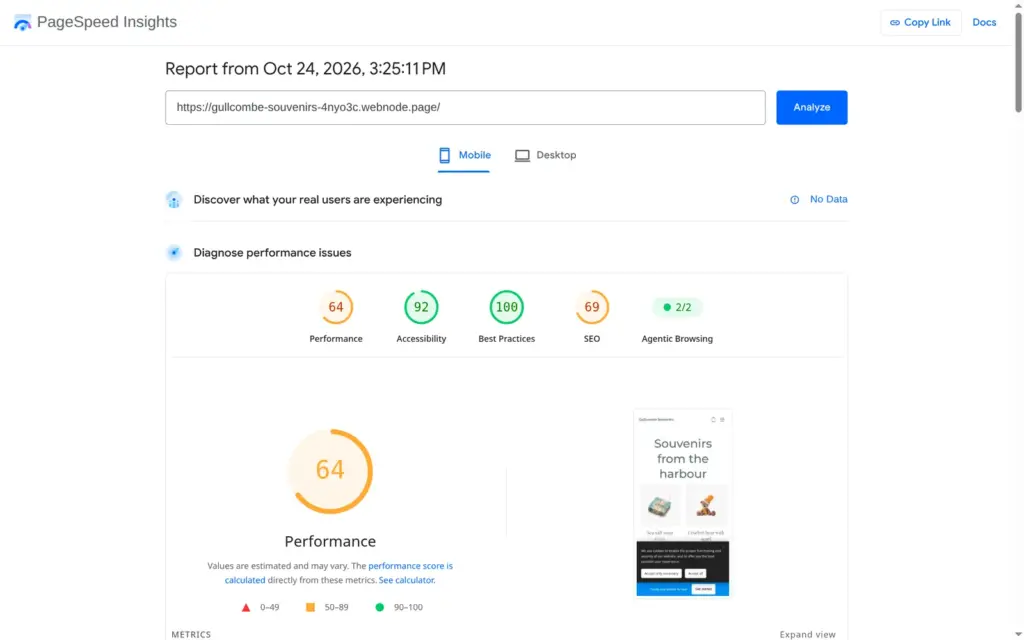The height and width of the screenshot is (640, 1024).
Task: Open the performance score is calculated link
Action: (339, 573)
